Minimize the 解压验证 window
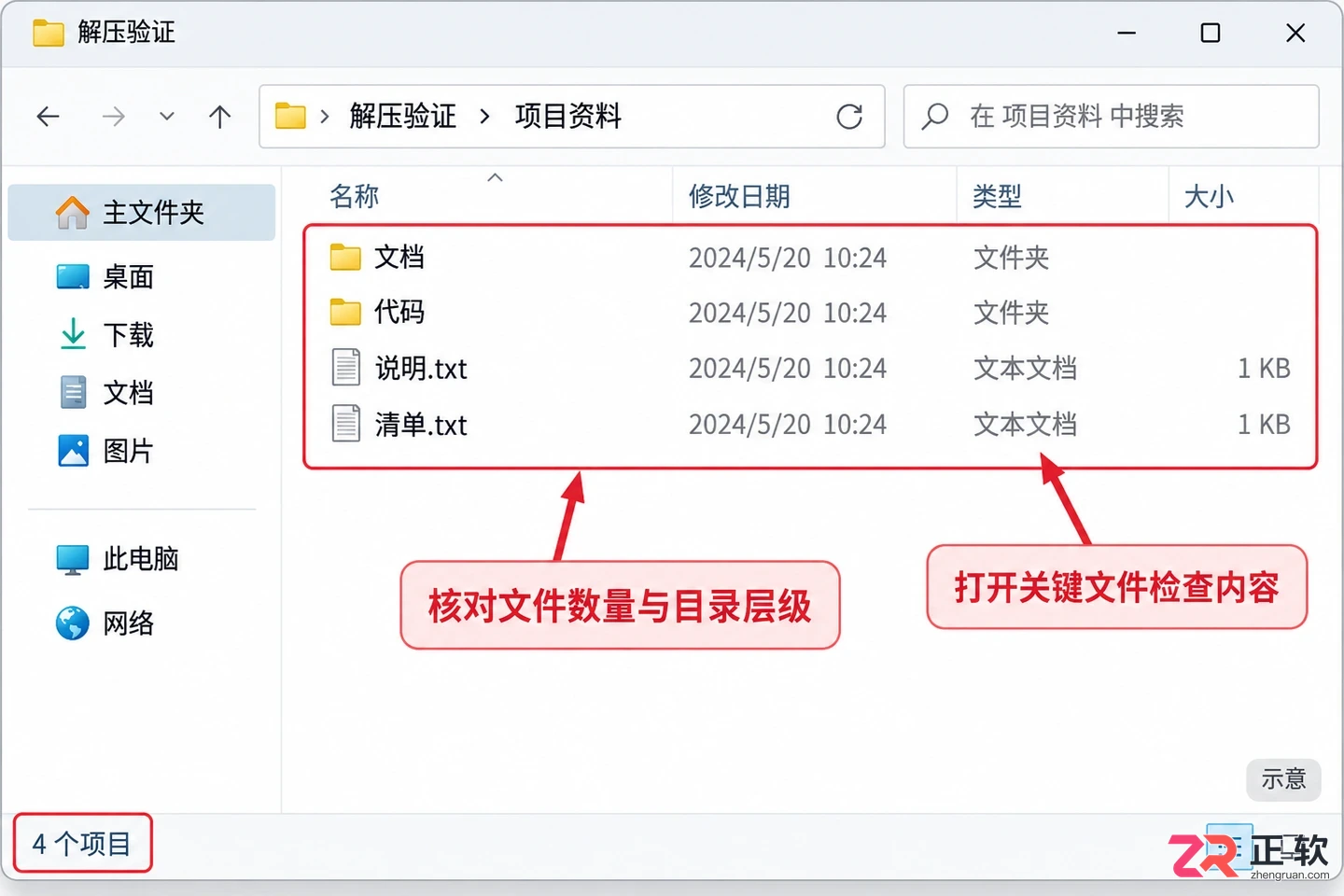 [1127, 33]
